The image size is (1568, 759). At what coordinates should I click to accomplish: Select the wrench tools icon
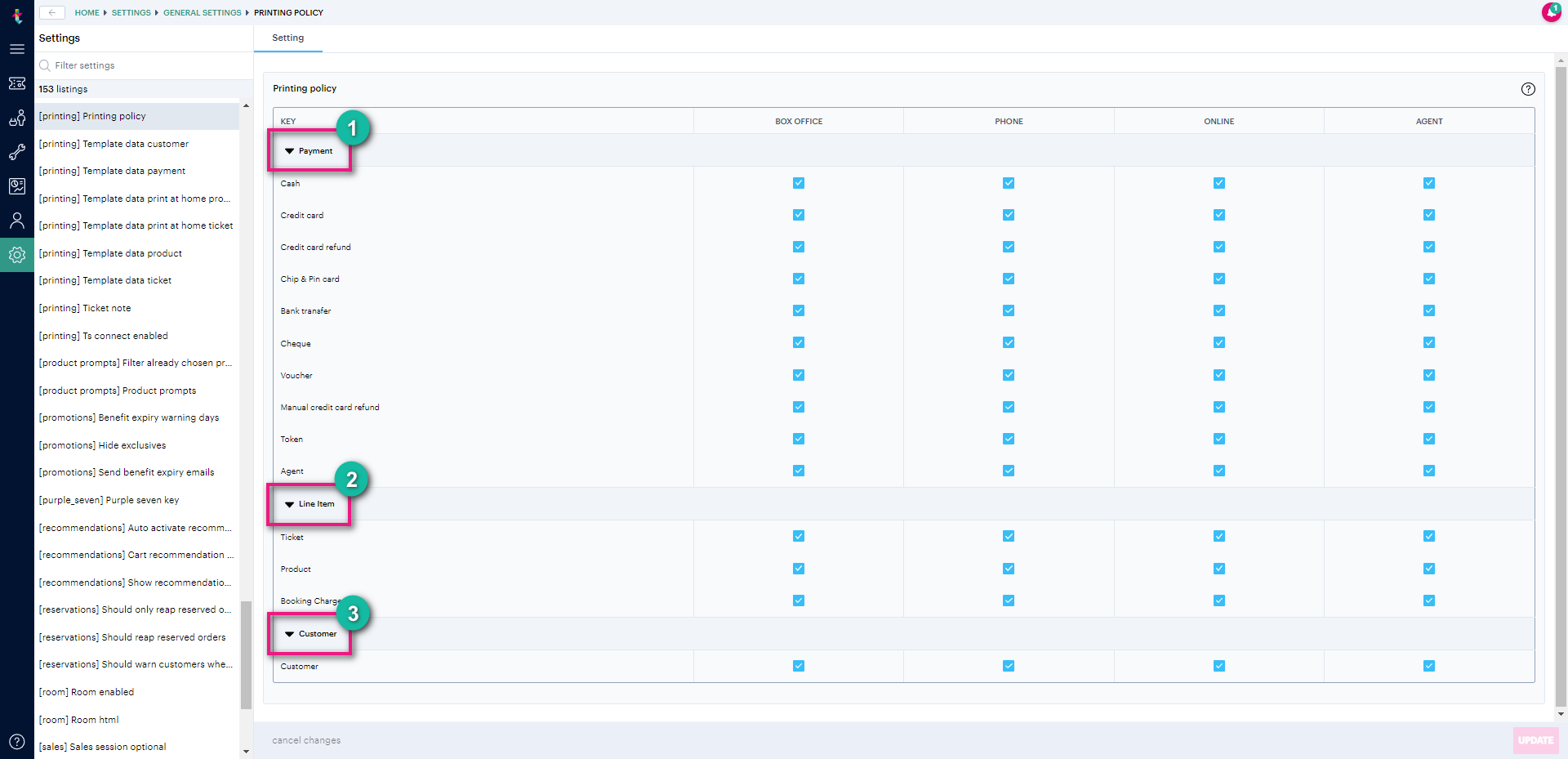(x=17, y=152)
